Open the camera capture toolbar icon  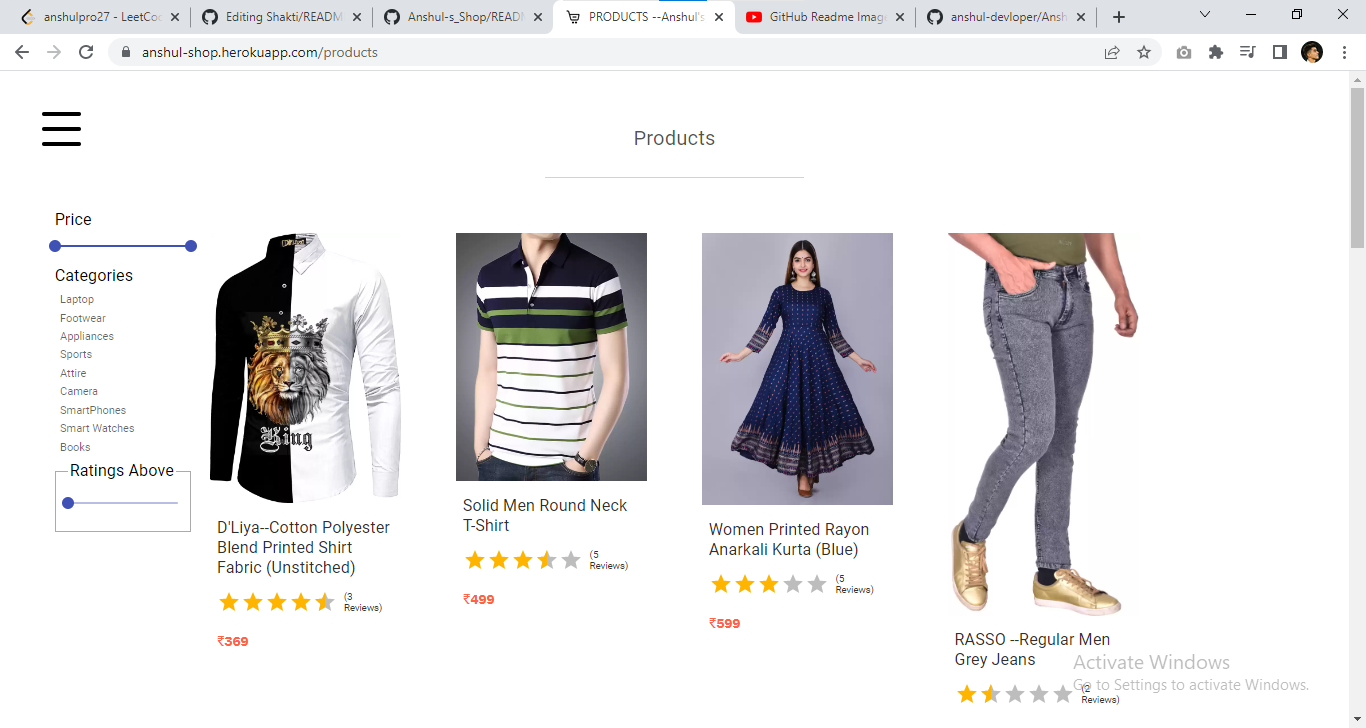(1183, 52)
